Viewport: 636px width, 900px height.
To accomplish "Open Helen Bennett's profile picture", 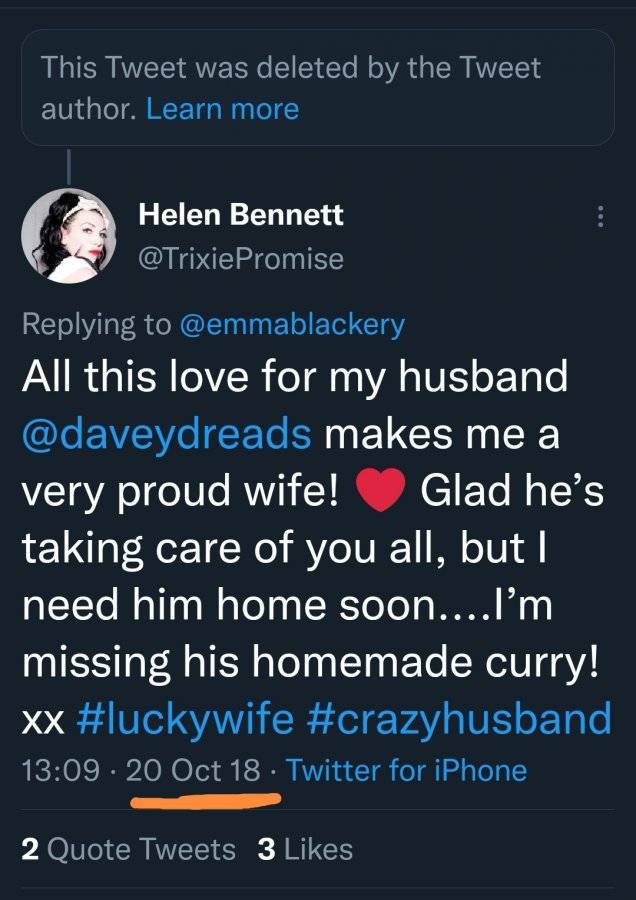I will 69,235.
